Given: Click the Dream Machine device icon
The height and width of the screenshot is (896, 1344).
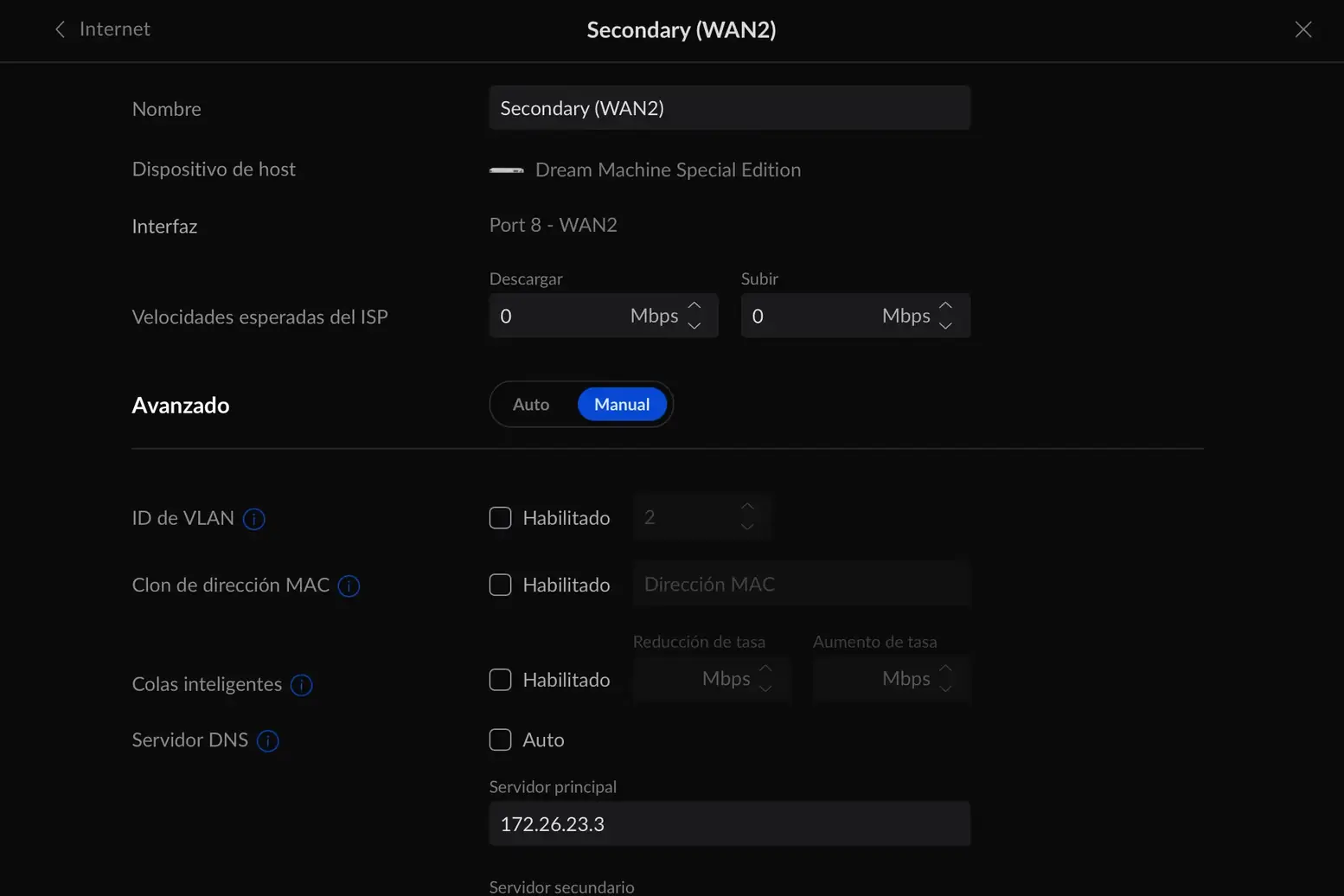Looking at the screenshot, I should 506,170.
